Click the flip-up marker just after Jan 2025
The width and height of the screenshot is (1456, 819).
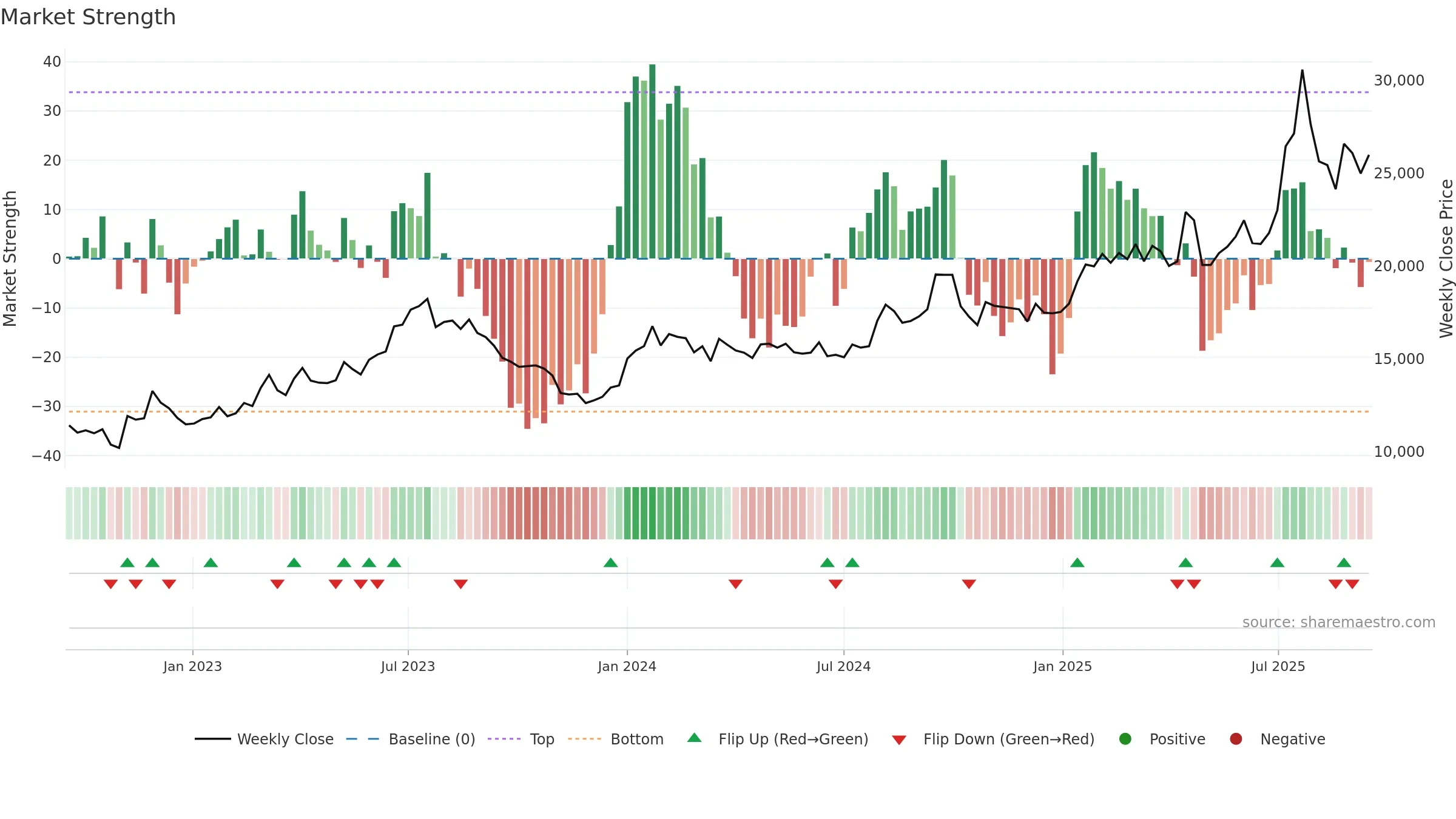tap(1077, 562)
